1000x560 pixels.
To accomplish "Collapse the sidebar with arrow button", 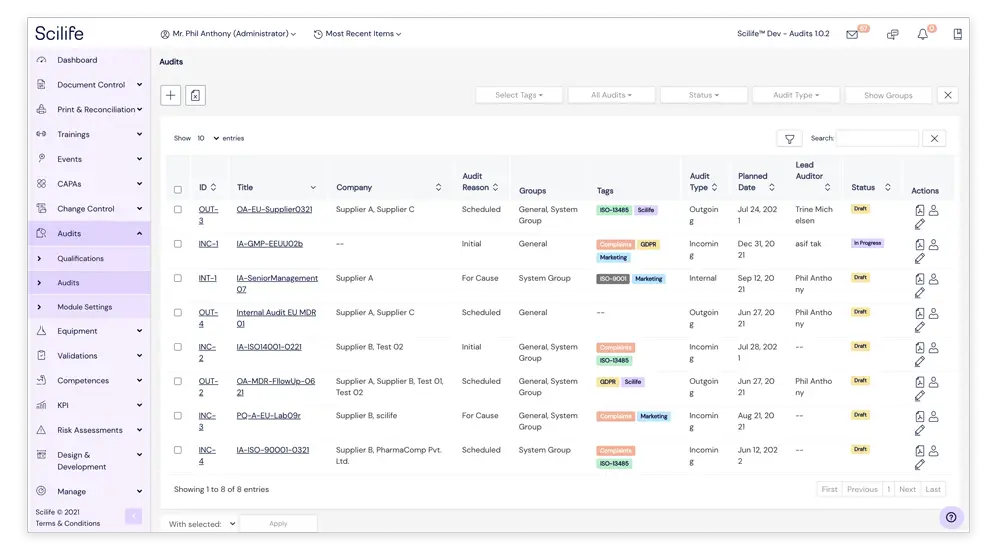I will coord(133,516).
